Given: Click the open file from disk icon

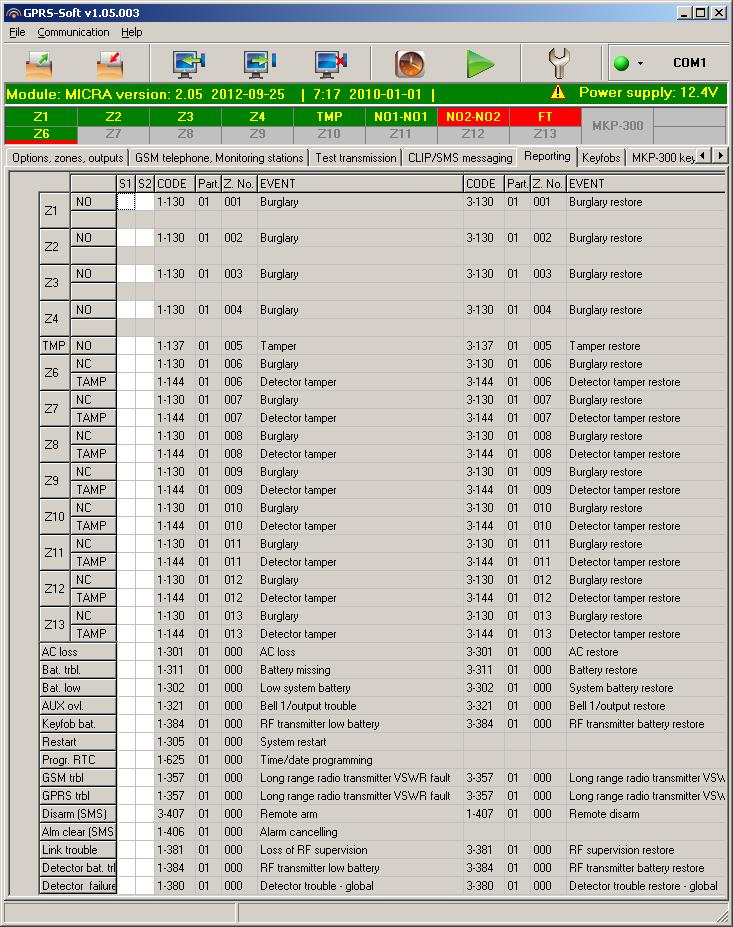Looking at the screenshot, I should coord(39,64).
